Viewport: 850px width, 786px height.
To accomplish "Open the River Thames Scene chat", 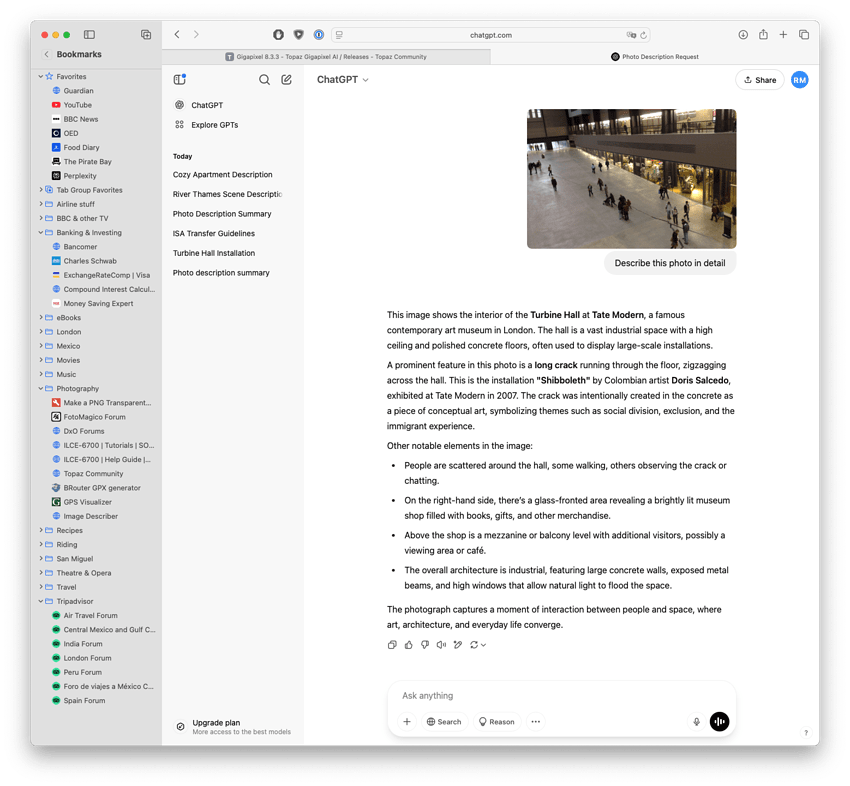I will (227, 194).
